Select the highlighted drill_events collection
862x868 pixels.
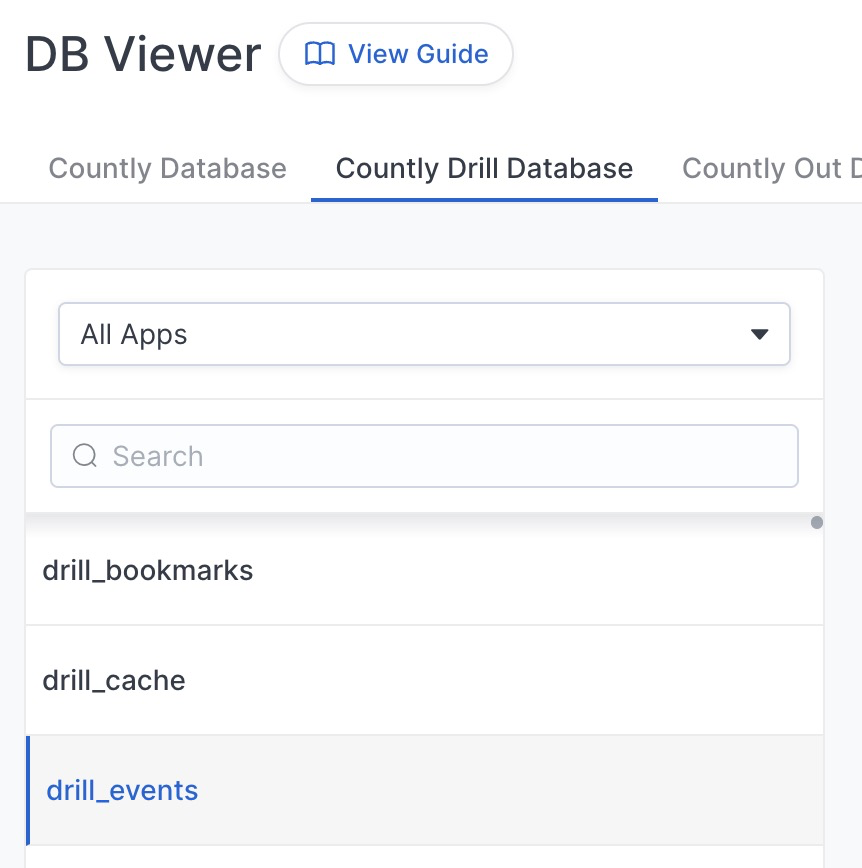[x=424, y=790]
